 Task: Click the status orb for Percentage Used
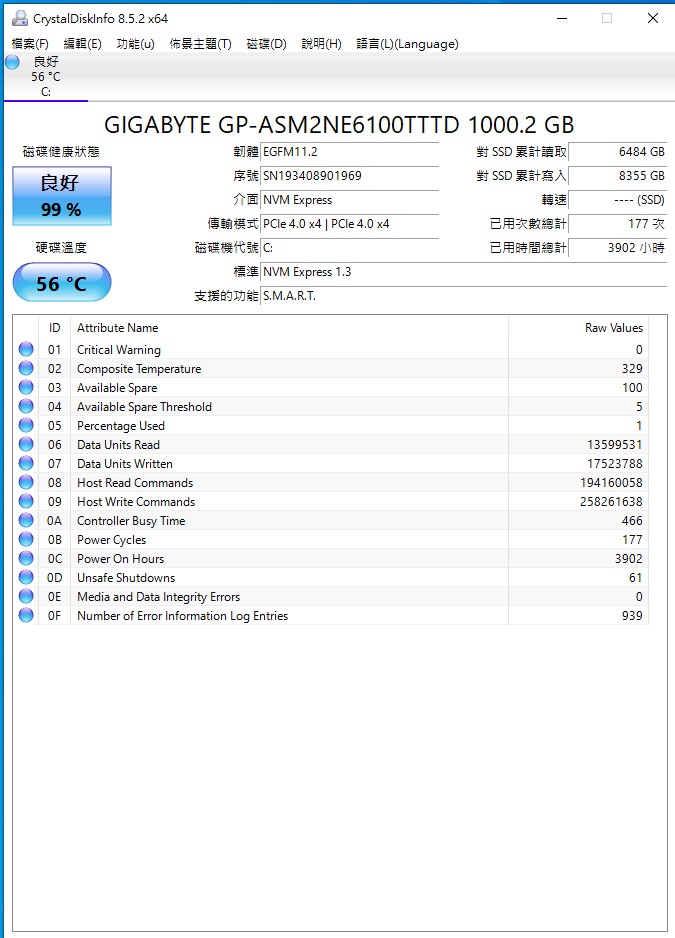tap(26, 425)
